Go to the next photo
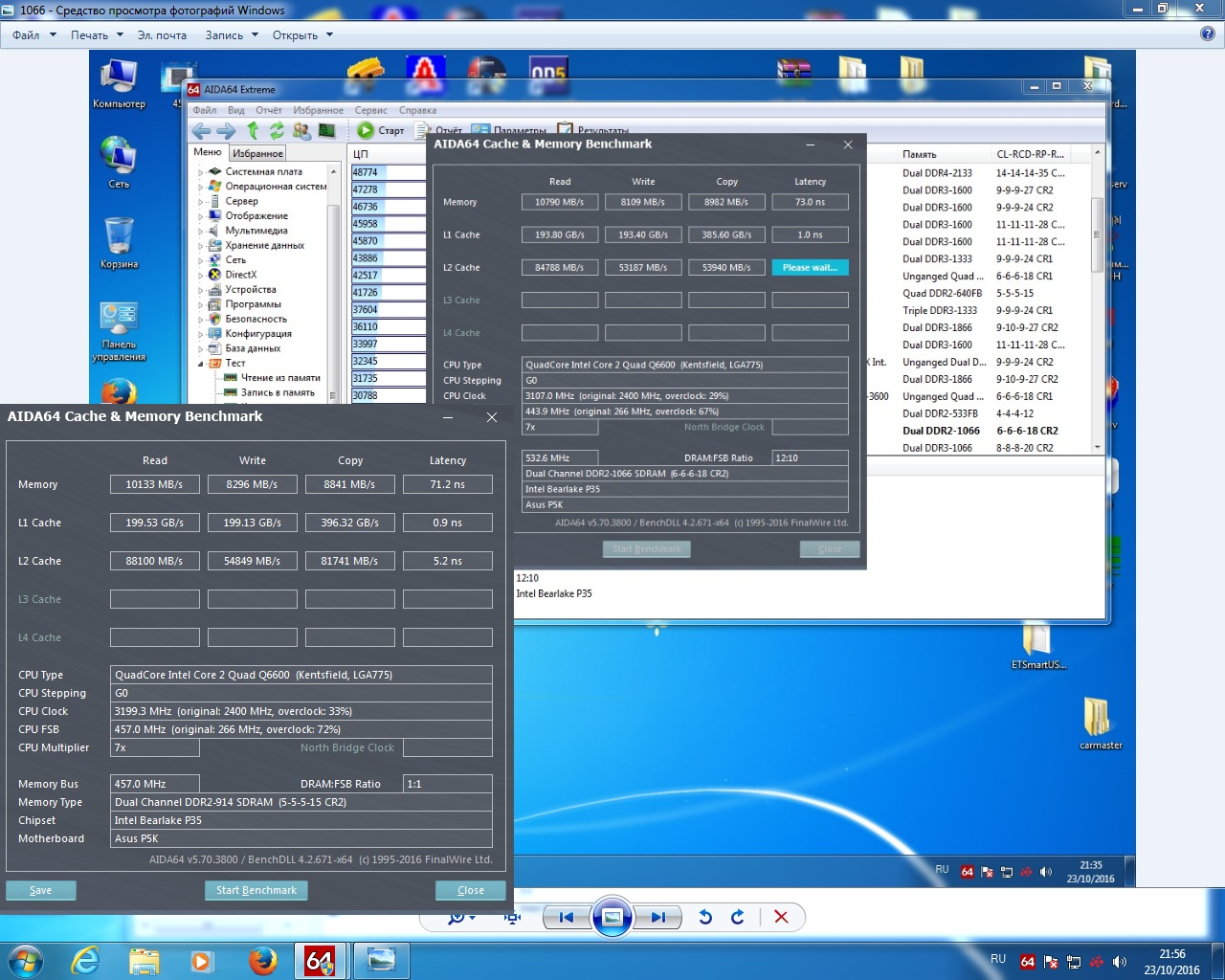The image size is (1225, 980). [658, 917]
